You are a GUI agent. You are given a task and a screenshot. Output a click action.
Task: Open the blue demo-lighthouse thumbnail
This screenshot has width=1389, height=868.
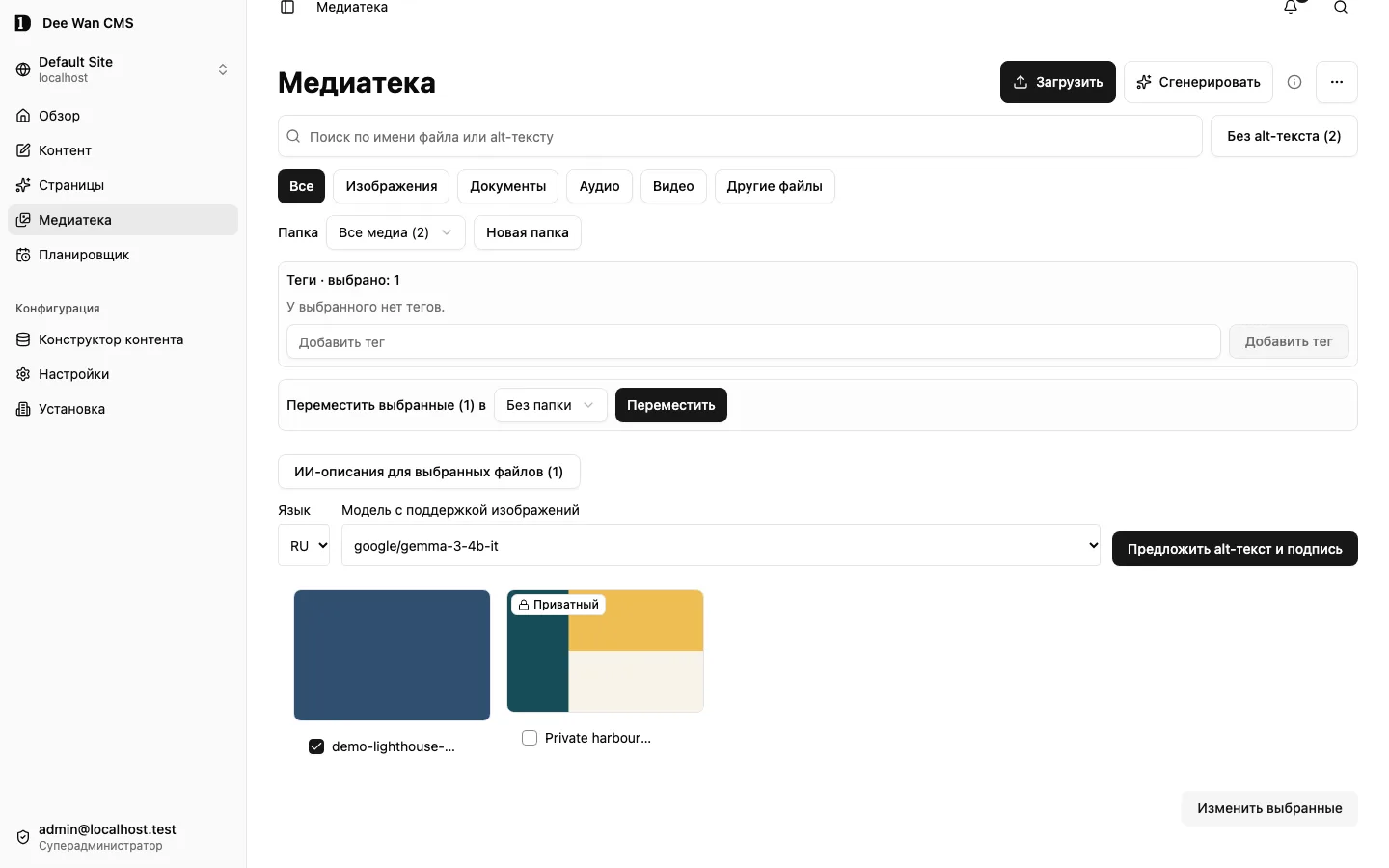pyautogui.click(x=392, y=655)
